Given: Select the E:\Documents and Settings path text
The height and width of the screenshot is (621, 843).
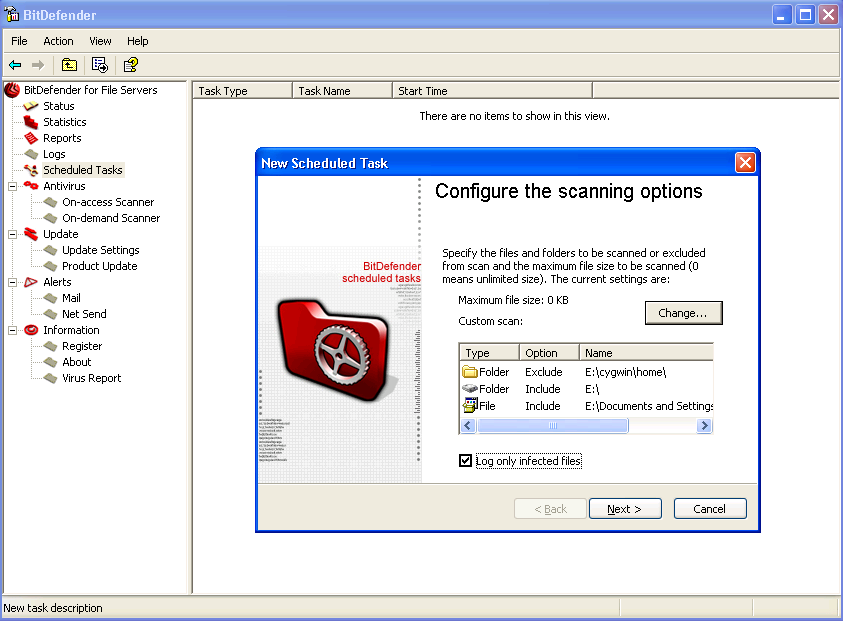Looking at the screenshot, I should click(649, 406).
